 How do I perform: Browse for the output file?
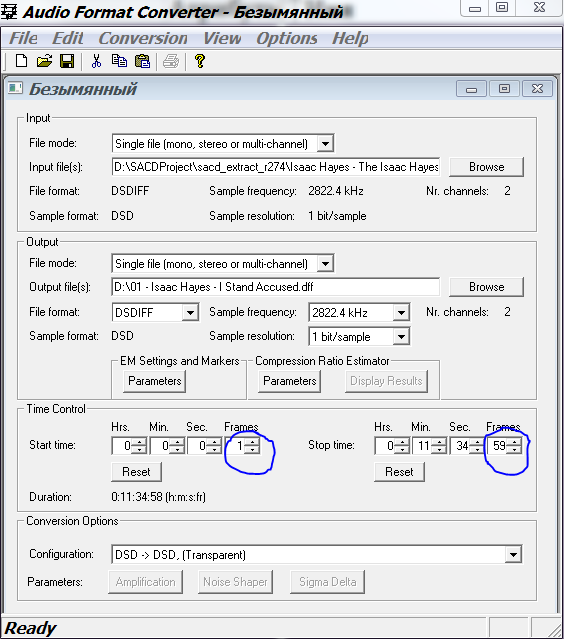(486, 287)
